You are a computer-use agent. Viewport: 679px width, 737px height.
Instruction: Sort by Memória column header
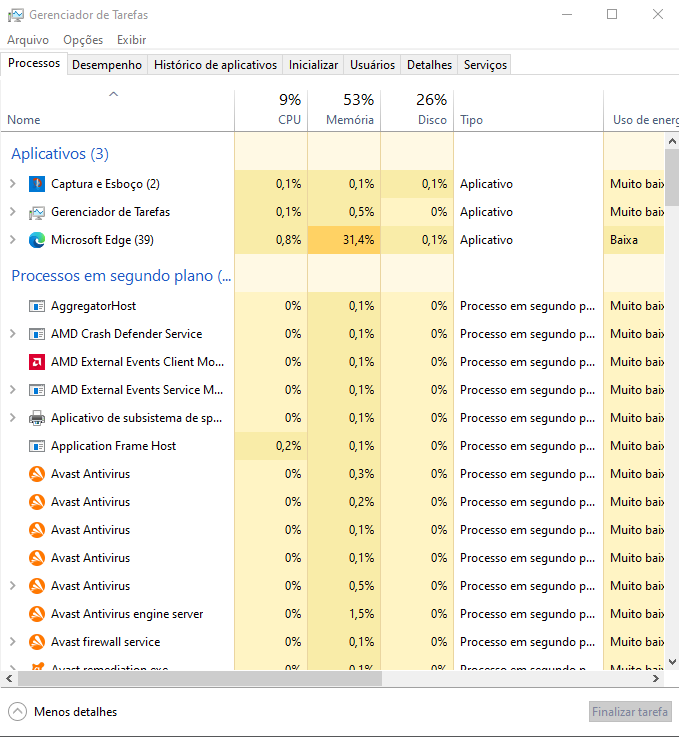[x=344, y=110]
